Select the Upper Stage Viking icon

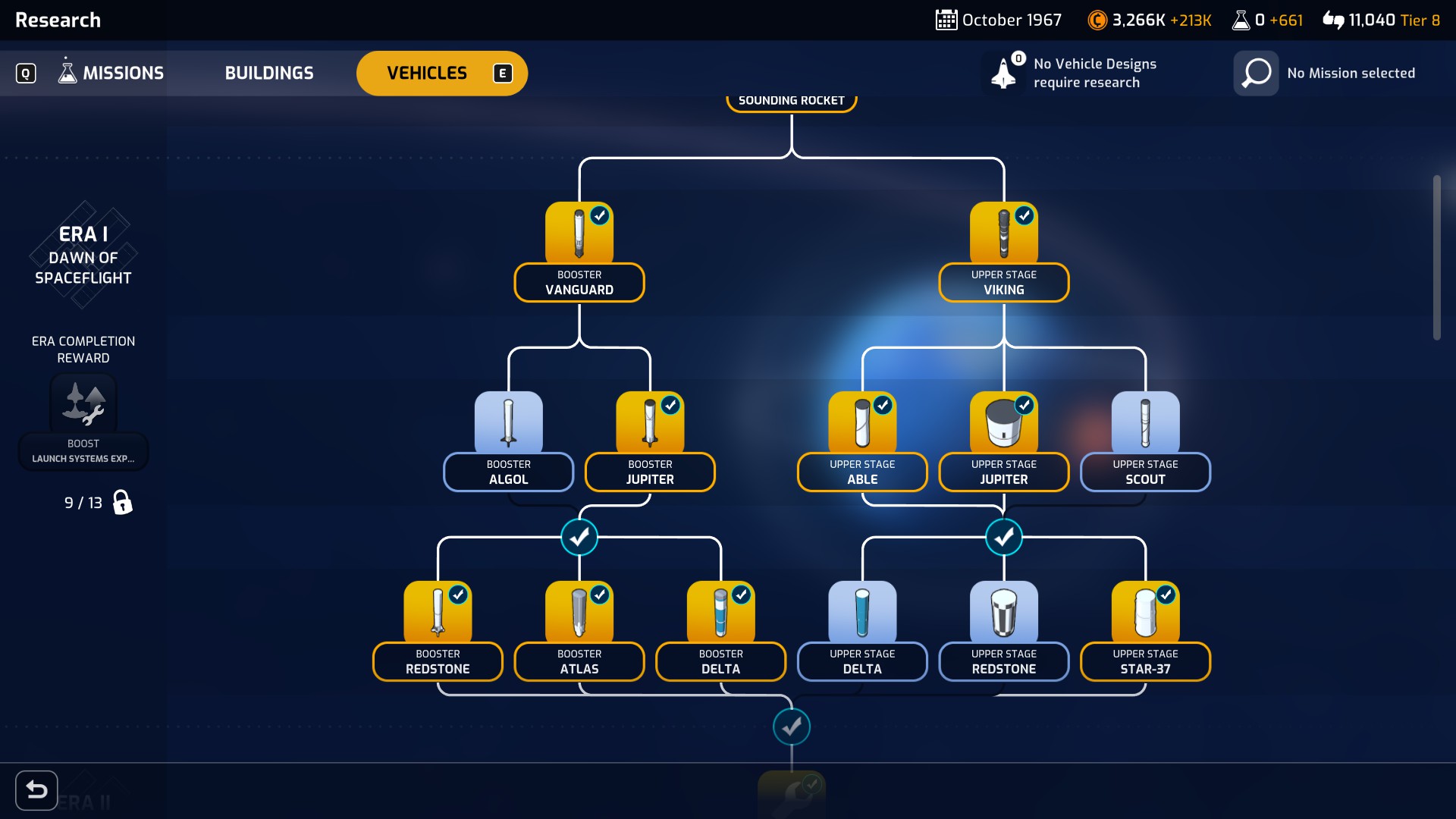[1003, 233]
